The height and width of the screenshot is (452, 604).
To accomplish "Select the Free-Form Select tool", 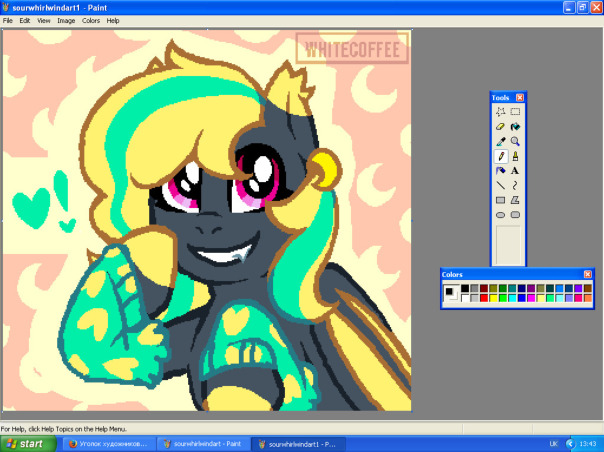I will point(500,112).
